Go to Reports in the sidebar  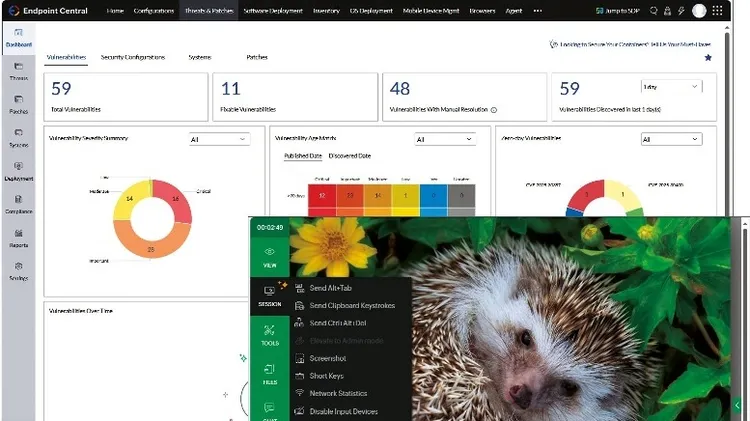pos(18,236)
